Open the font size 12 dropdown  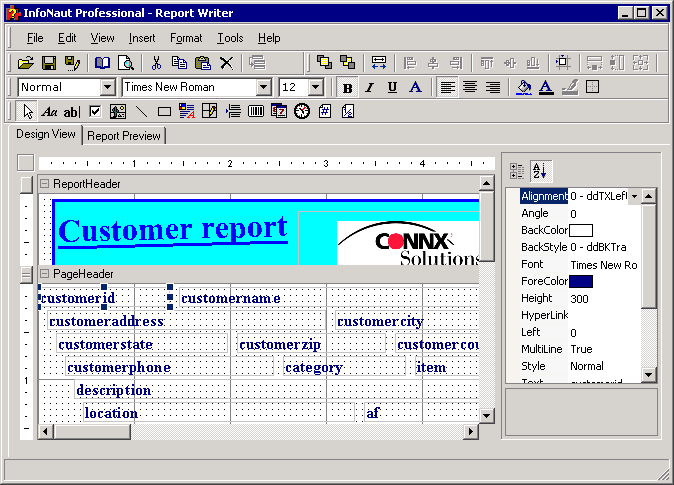[x=316, y=87]
